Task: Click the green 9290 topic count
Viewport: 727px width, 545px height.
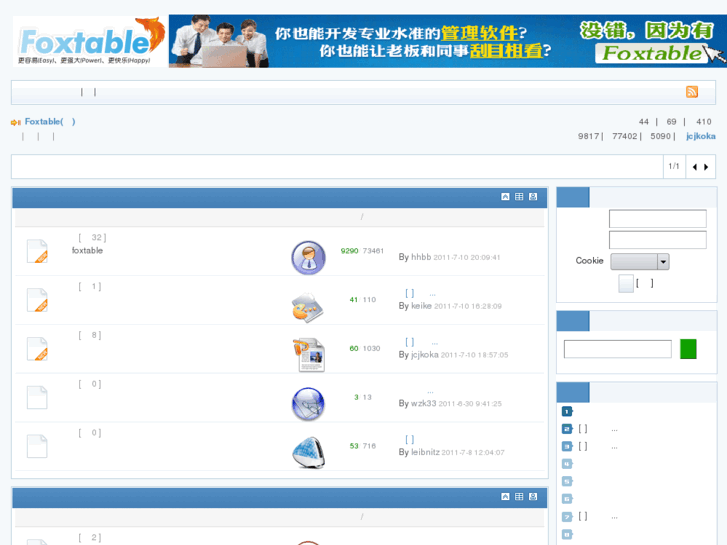Action: coord(349,251)
